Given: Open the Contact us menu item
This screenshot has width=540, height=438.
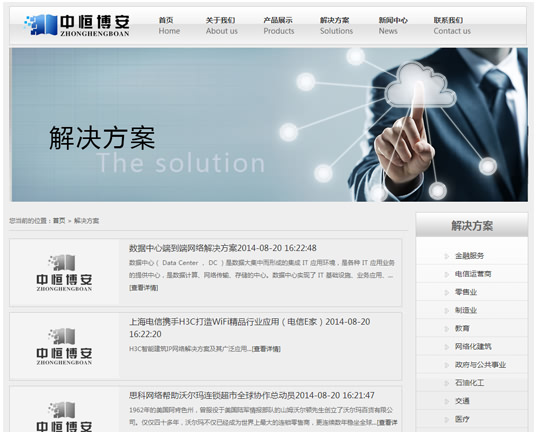Looking at the screenshot, I should tap(452, 25).
